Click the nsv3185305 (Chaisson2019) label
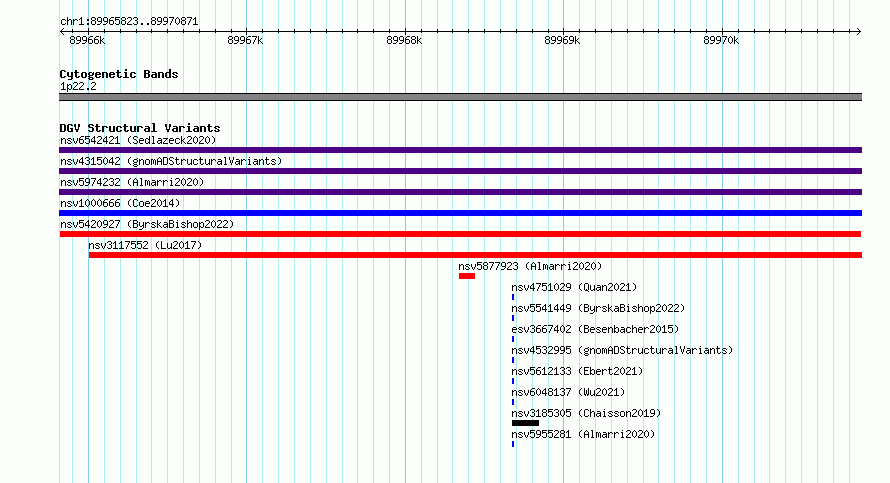 pyautogui.click(x=586, y=413)
